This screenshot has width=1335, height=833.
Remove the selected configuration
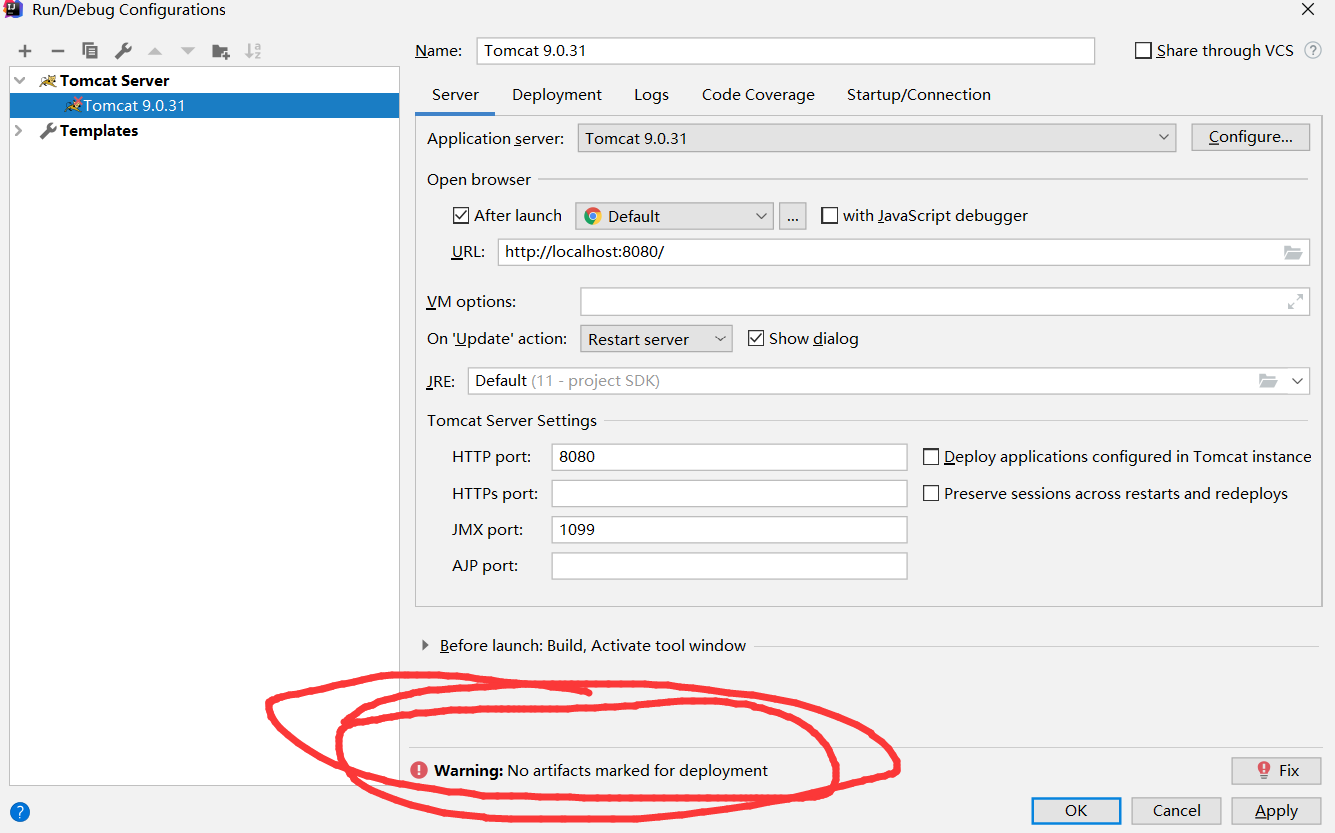point(57,50)
